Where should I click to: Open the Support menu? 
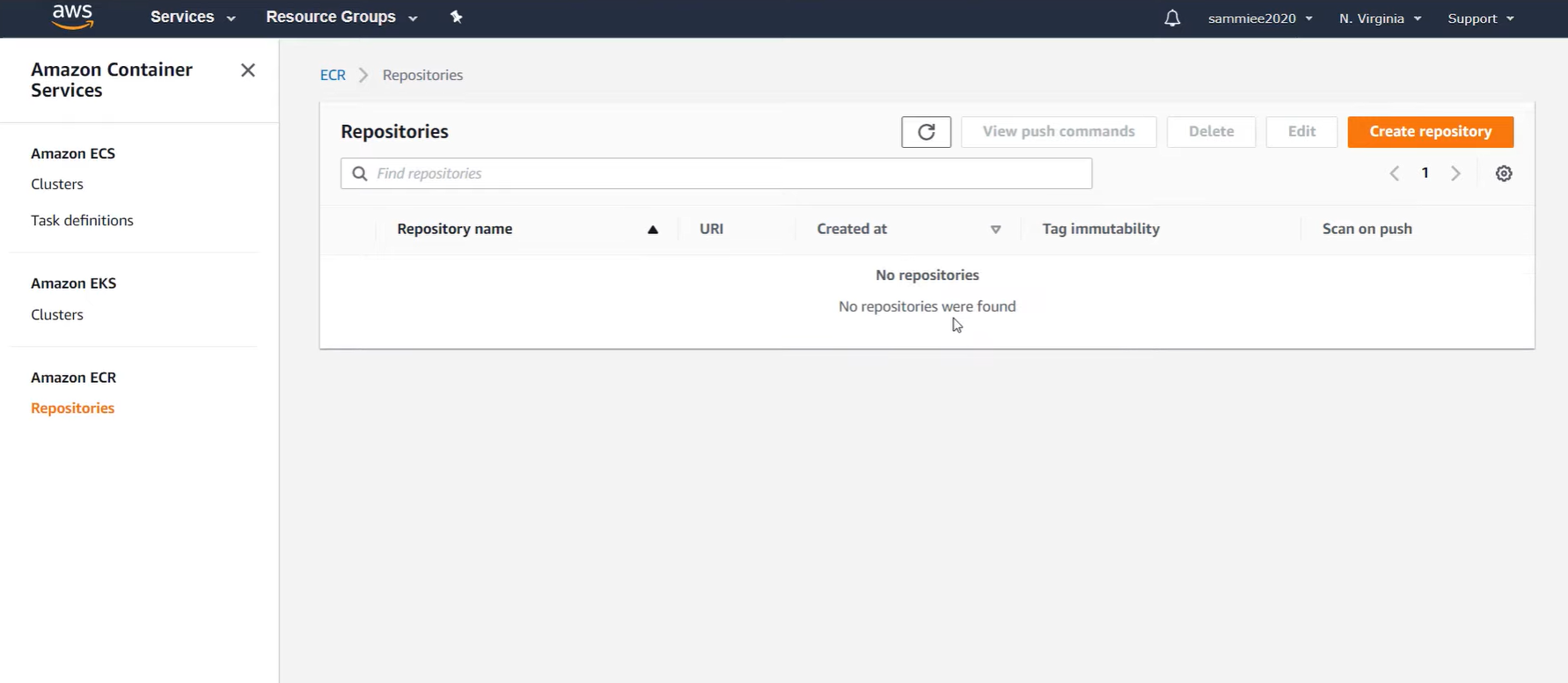tap(1481, 18)
